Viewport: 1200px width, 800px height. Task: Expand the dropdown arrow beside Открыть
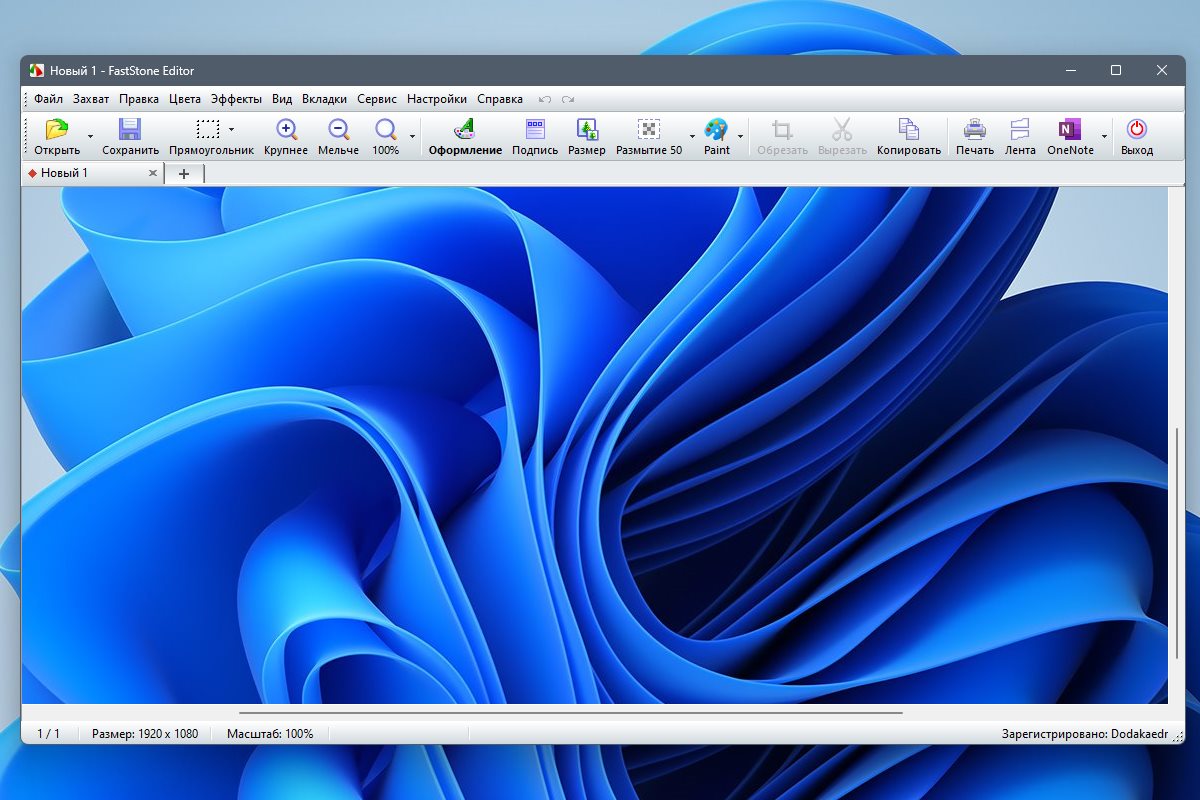90,137
